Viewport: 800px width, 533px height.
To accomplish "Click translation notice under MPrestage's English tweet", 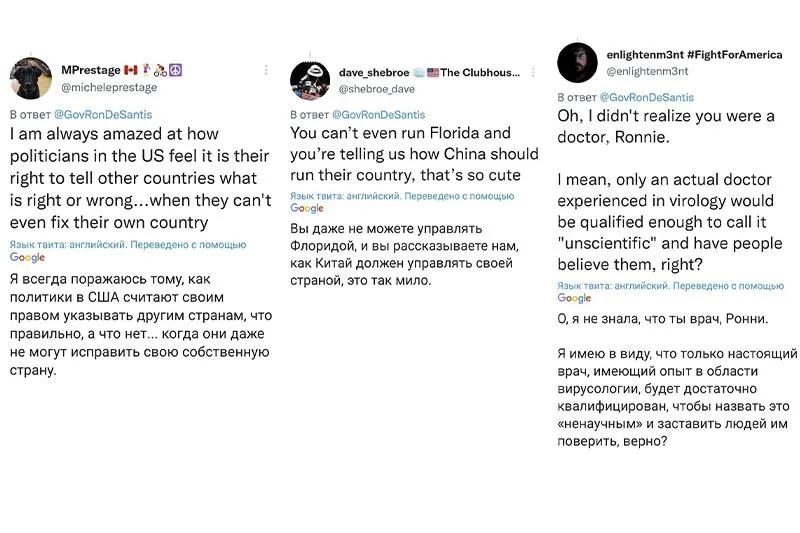I will tap(128, 245).
